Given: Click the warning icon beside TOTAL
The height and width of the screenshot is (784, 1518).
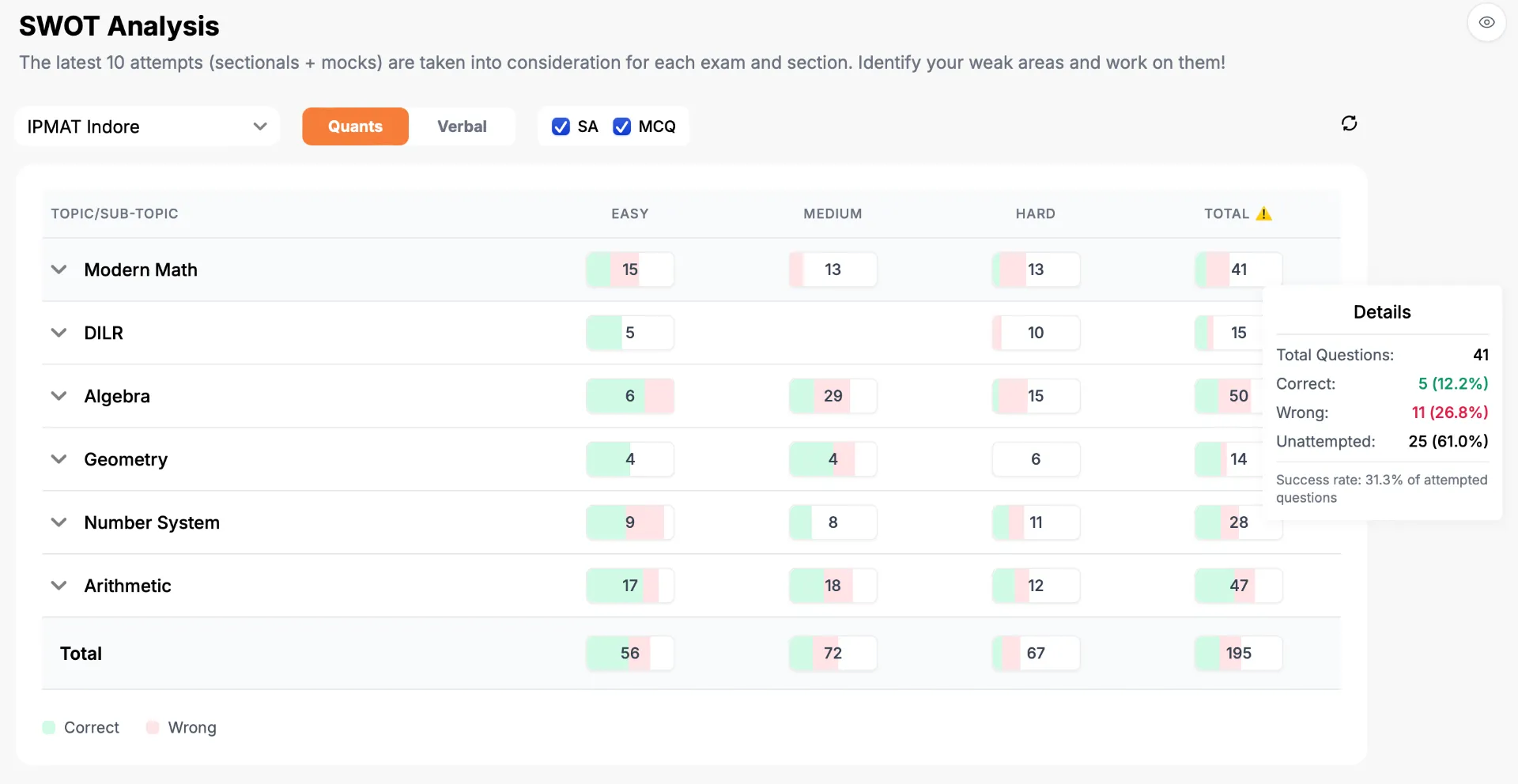Looking at the screenshot, I should (x=1263, y=213).
